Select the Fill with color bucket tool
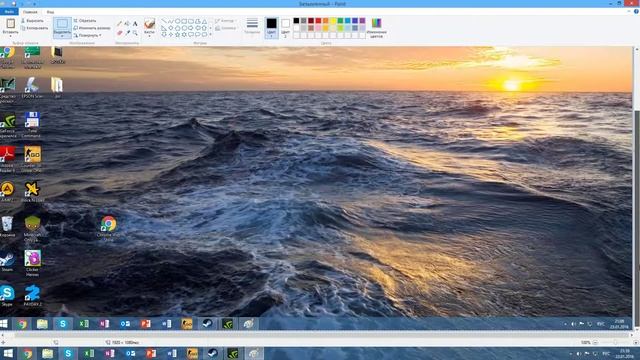The width and height of the screenshot is (640, 360). click(127, 24)
